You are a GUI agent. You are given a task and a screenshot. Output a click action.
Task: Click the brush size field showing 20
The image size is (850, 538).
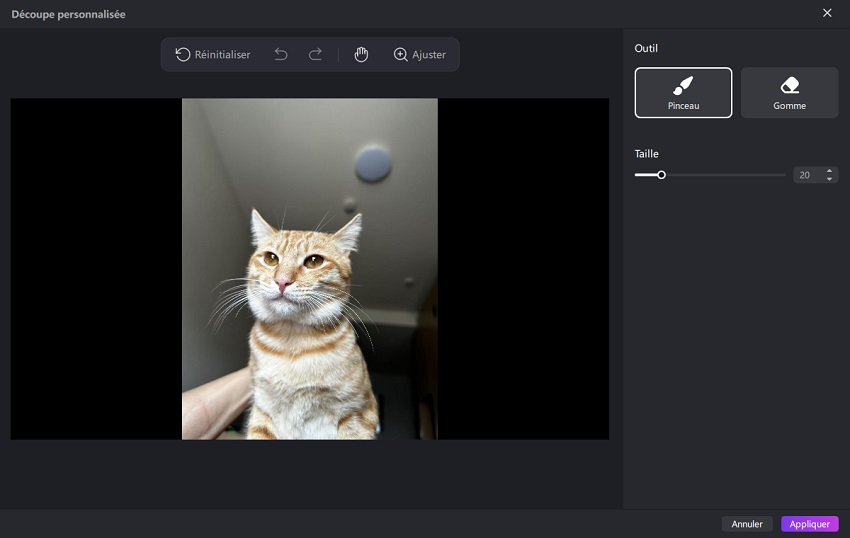[806, 175]
